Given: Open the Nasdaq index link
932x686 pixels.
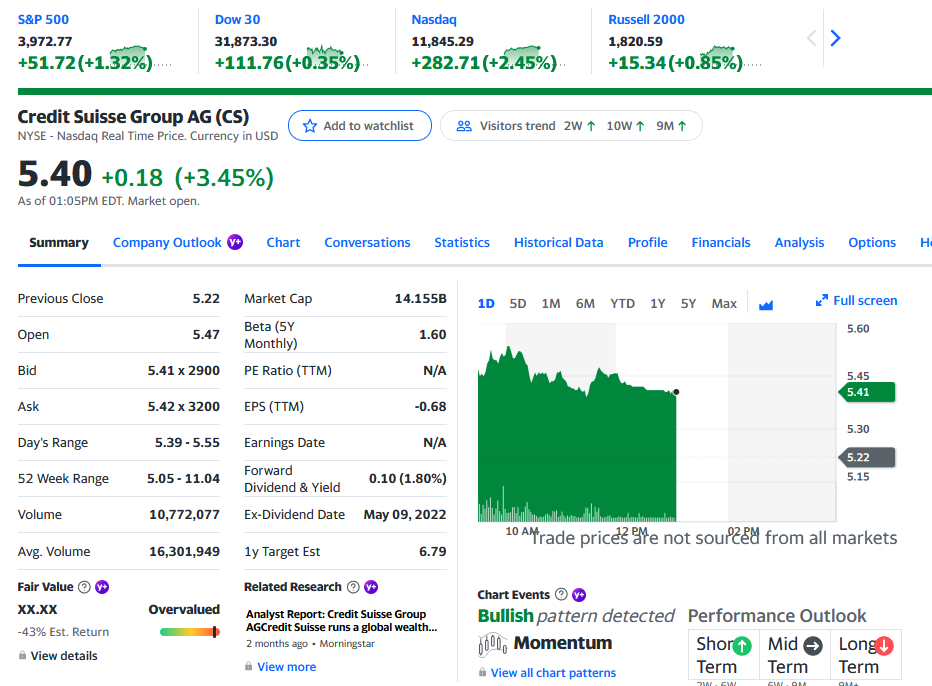Looking at the screenshot, I should click(x=434, y=20).
